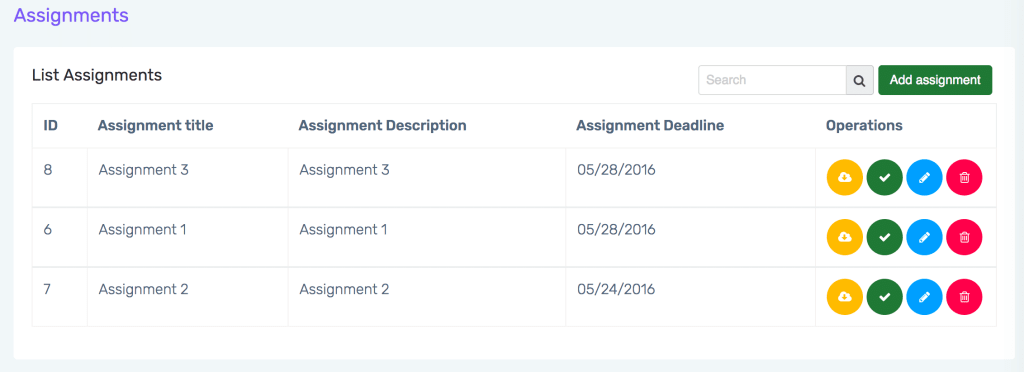Delete Assignment 2 via the red trash icon
The image size is (1024, 372).
(x=964, y=298)
